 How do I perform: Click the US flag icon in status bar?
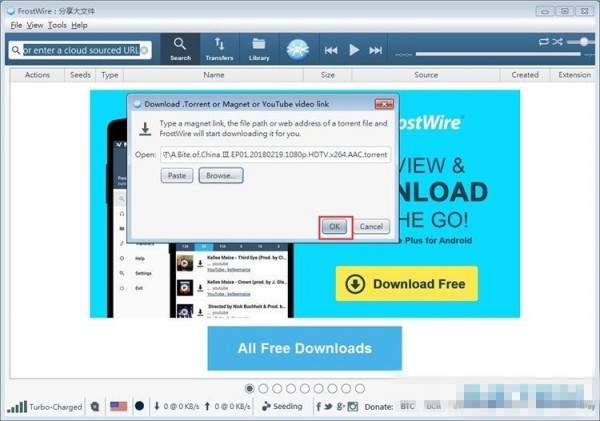(118, 406)
